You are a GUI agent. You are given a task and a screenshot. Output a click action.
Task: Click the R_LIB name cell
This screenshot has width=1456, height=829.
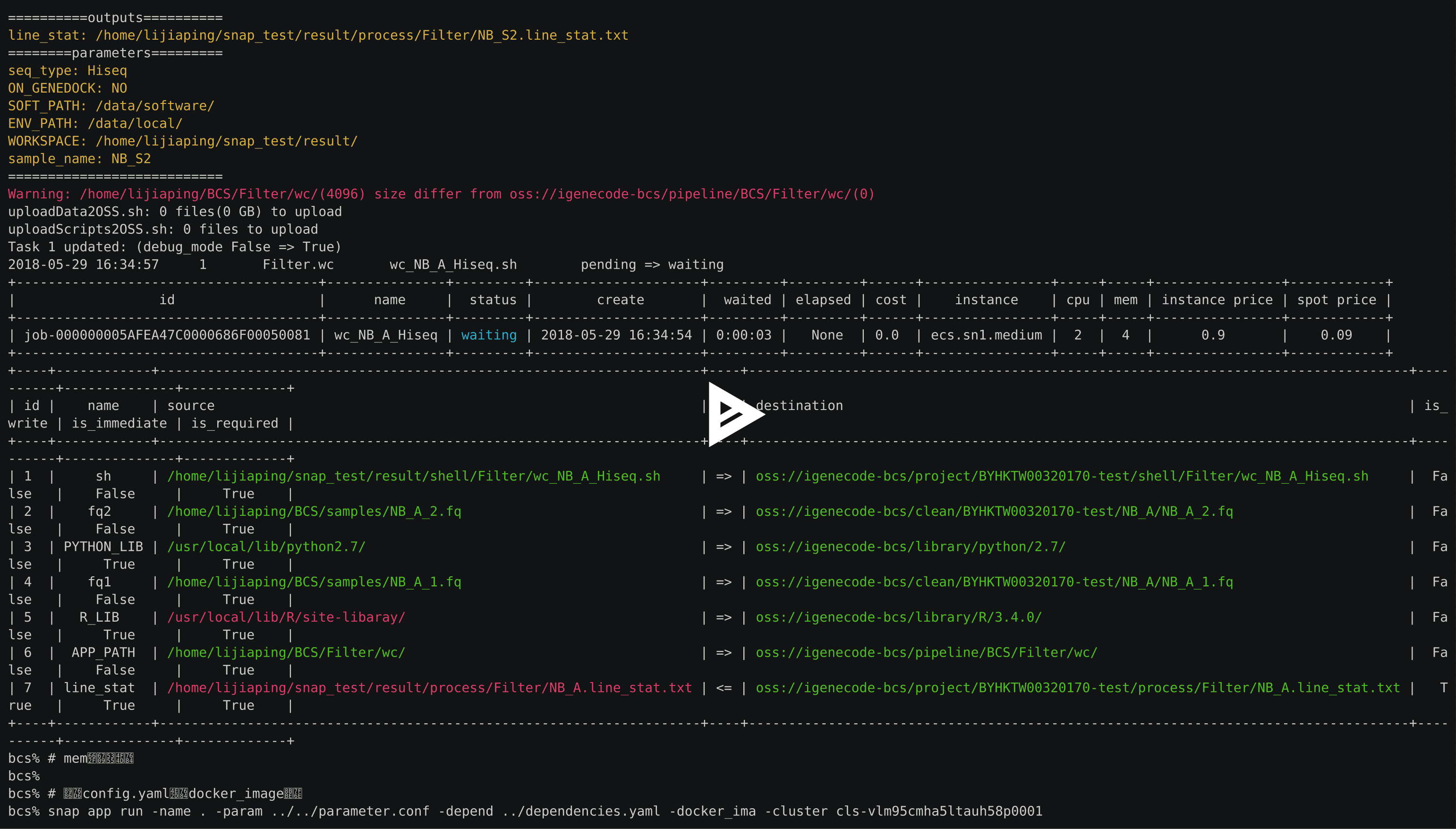pyautogui.click(x=100, y=618)
